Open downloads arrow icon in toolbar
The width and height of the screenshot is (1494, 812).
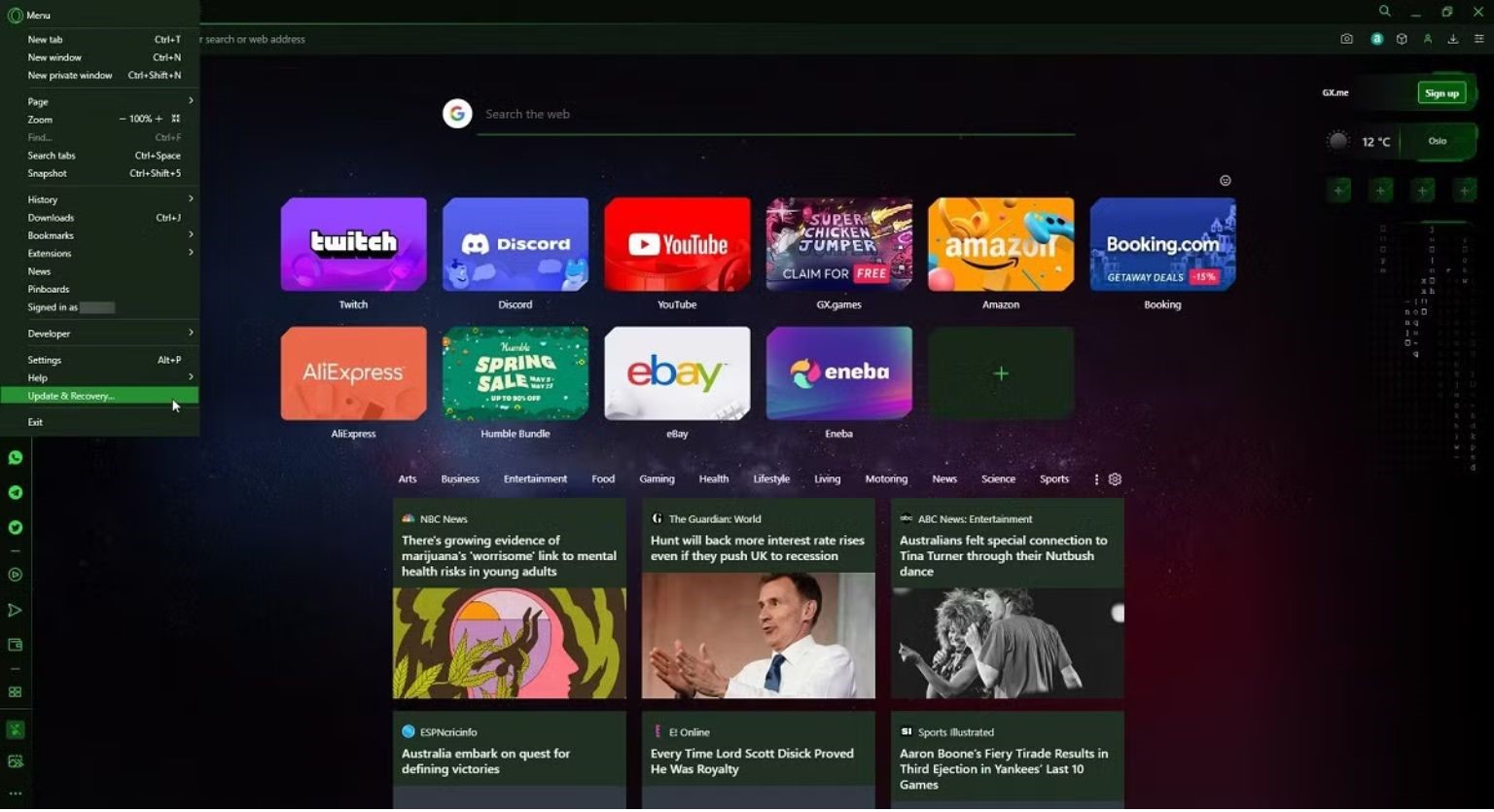1453,39
